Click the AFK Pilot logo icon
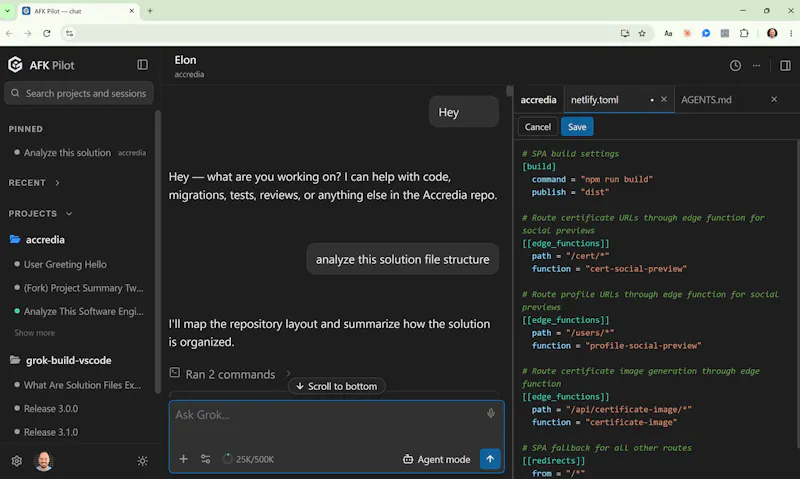 click(15, 65)
